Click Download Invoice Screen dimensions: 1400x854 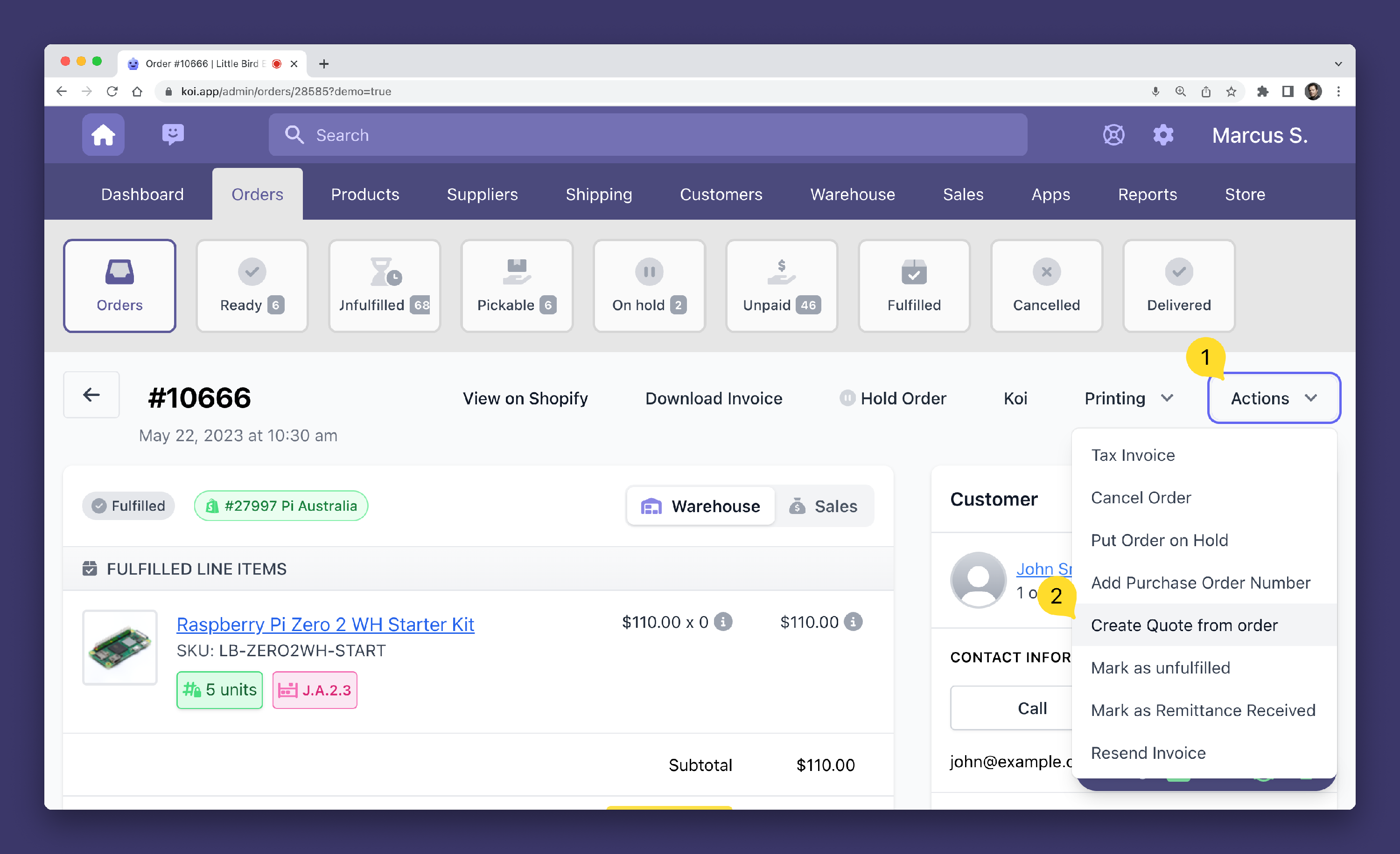click(x=714, y=398)
